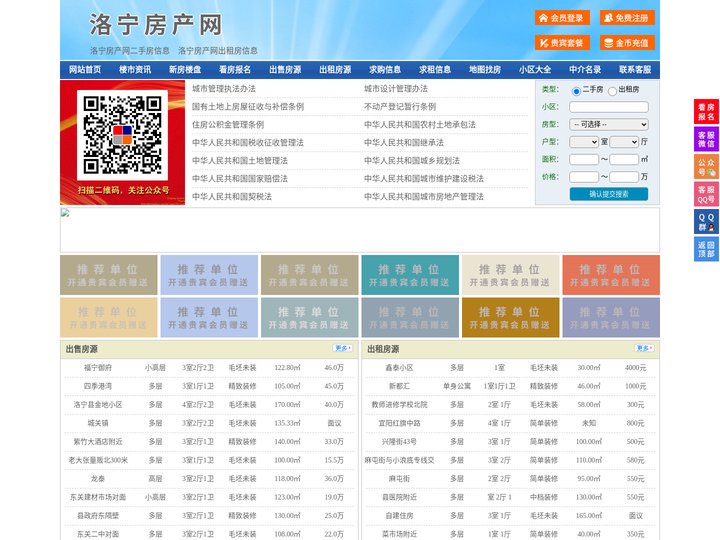Click the 会员登录 member login button

(x=562, y=18)
